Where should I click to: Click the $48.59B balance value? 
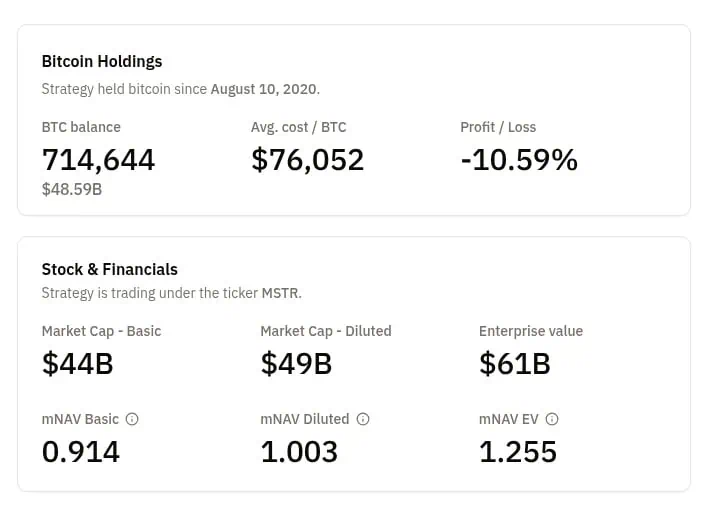click(x=71, y=188)
